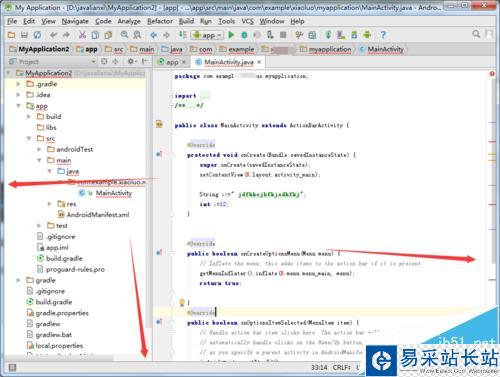Expand the res folder
500x377 pixels.
pyautogui.click(x=50, y=203)
